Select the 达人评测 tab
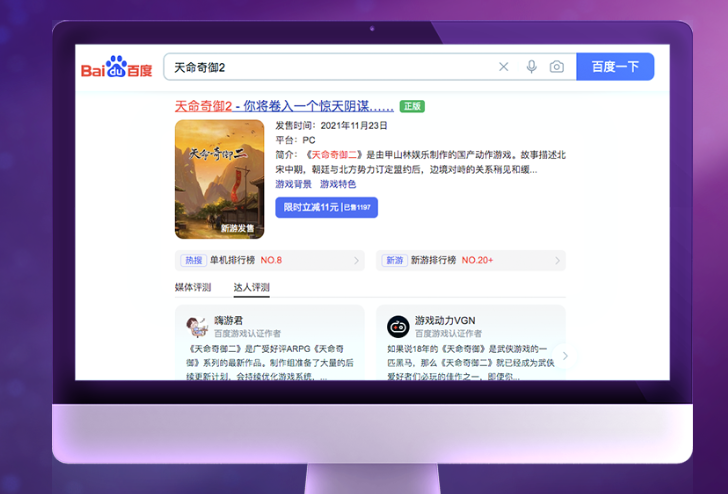This screenshot has height=494, width=728. pyautogui.click(x=251, y=287)
